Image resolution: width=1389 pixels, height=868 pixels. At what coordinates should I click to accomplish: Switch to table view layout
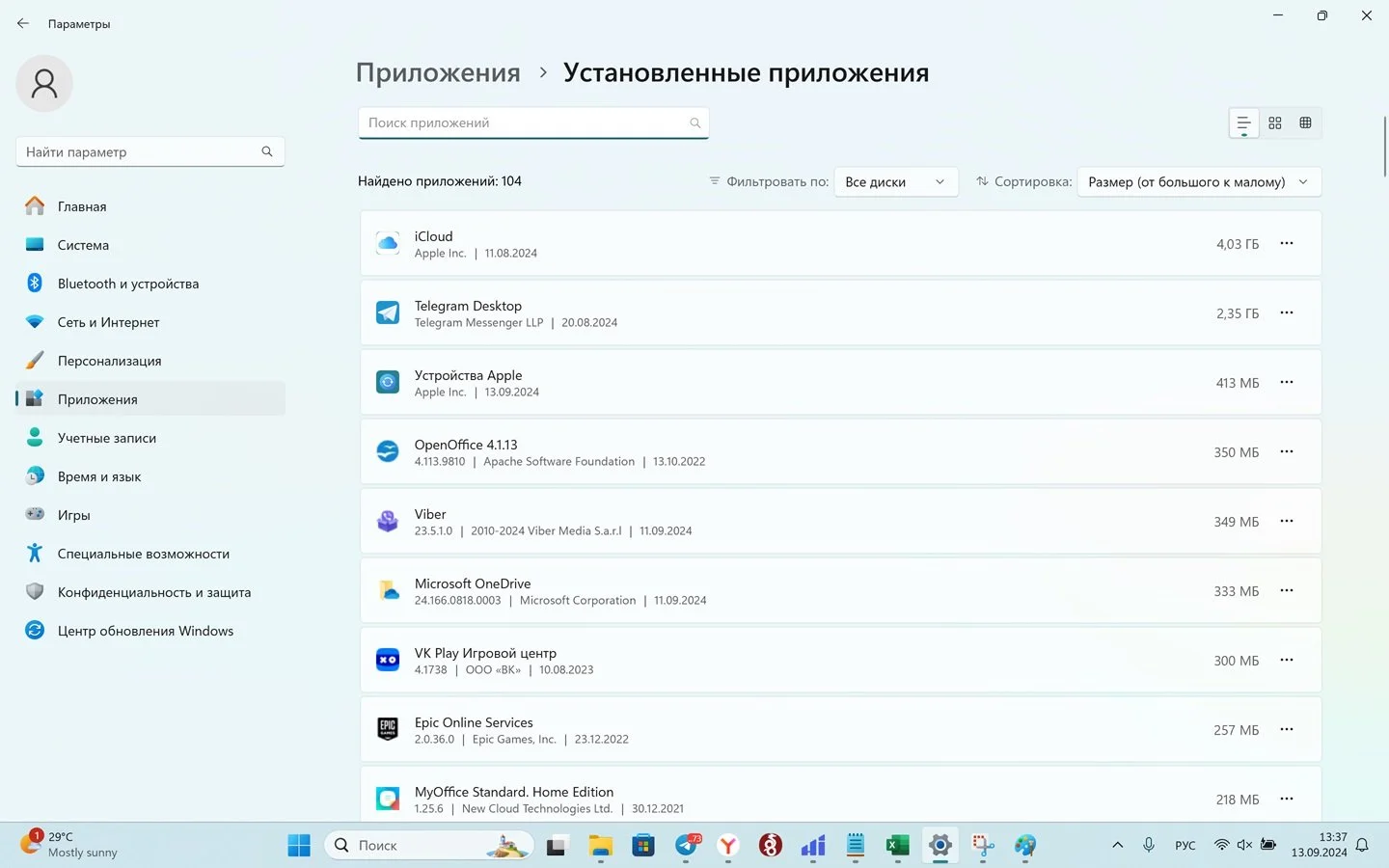(x=1306, y=123)
